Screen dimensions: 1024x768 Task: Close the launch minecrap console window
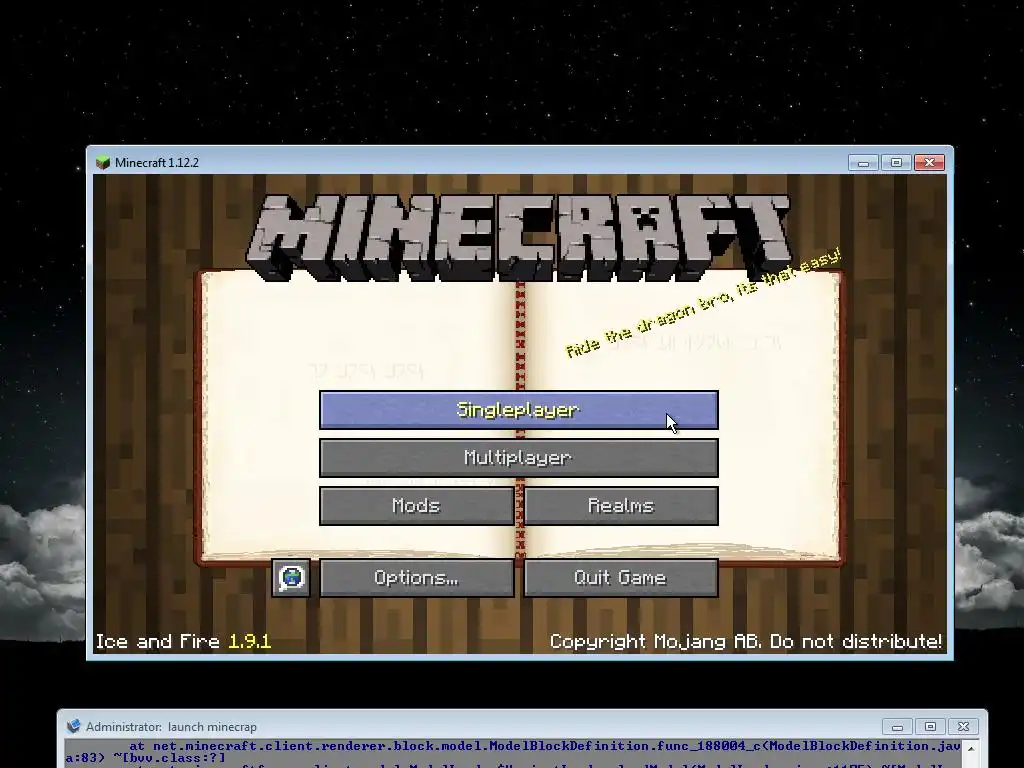tap(963, 727)
